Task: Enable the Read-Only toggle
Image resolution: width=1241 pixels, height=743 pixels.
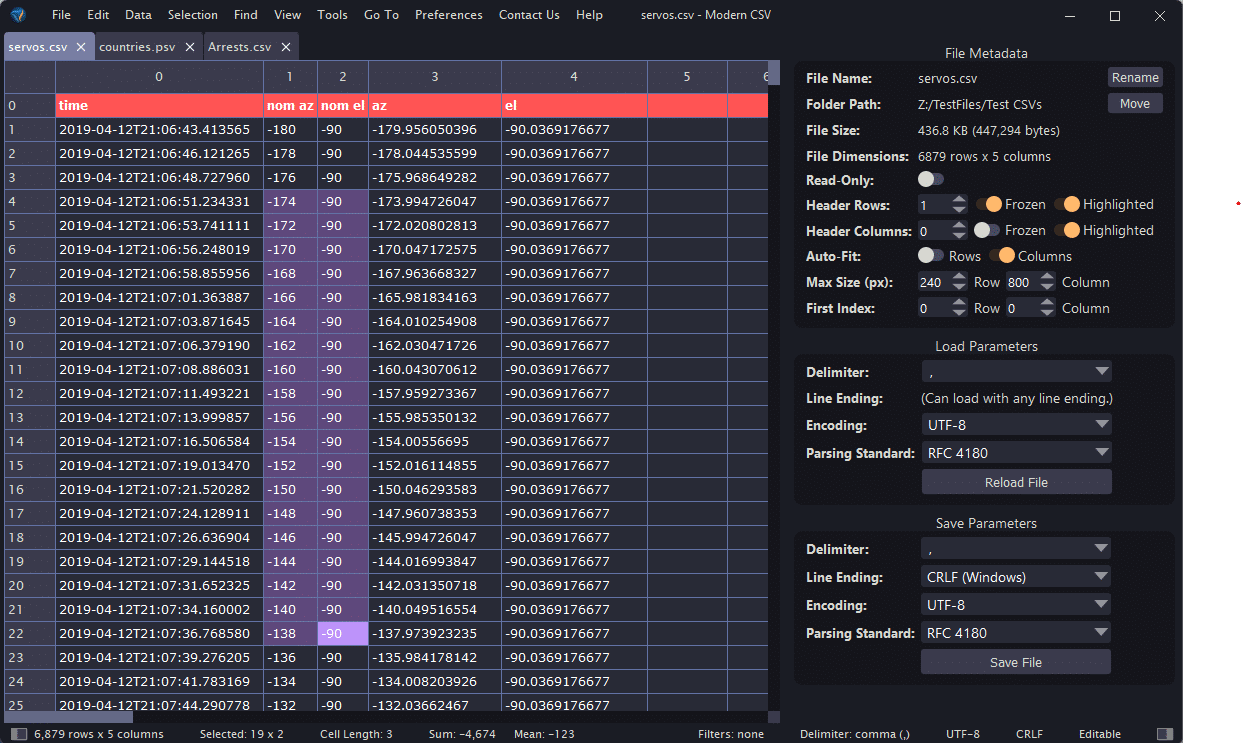Action: pos(929,179)
